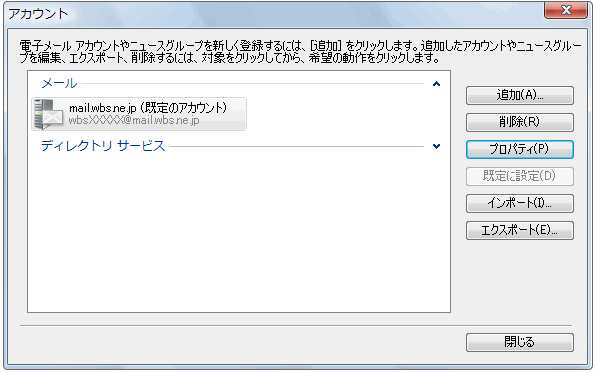Click the ディレクトリ サービス heading
Image resolution: width=595 pixels, height=372 pixels.
[103, 146]
